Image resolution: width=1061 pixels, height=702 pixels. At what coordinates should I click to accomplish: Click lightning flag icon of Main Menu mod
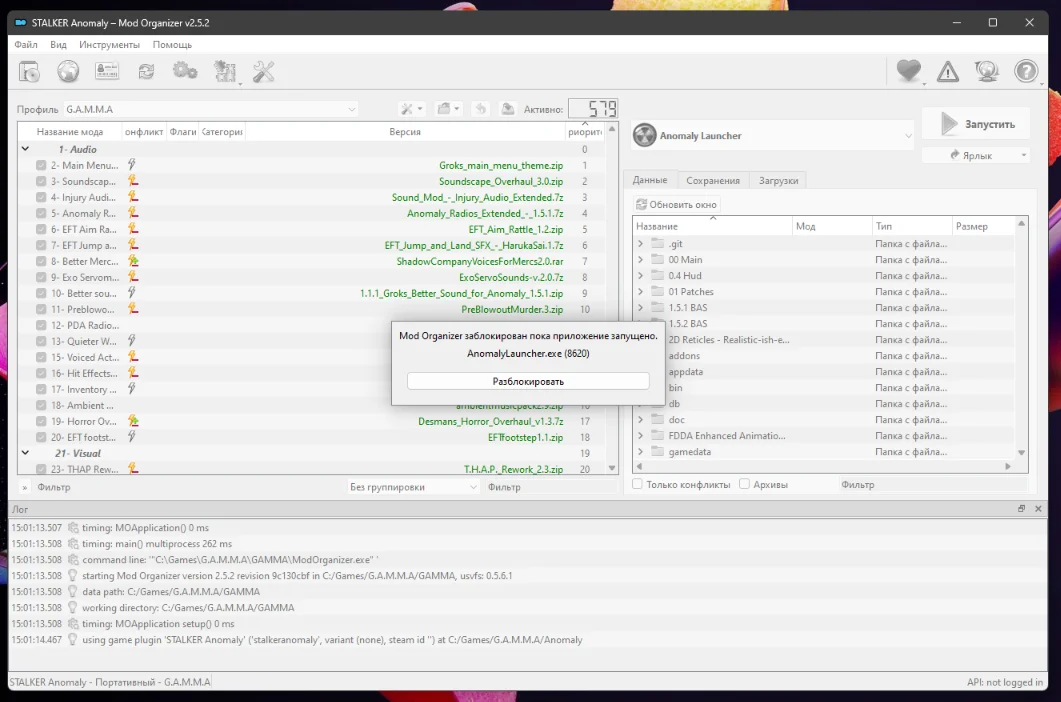132,164
